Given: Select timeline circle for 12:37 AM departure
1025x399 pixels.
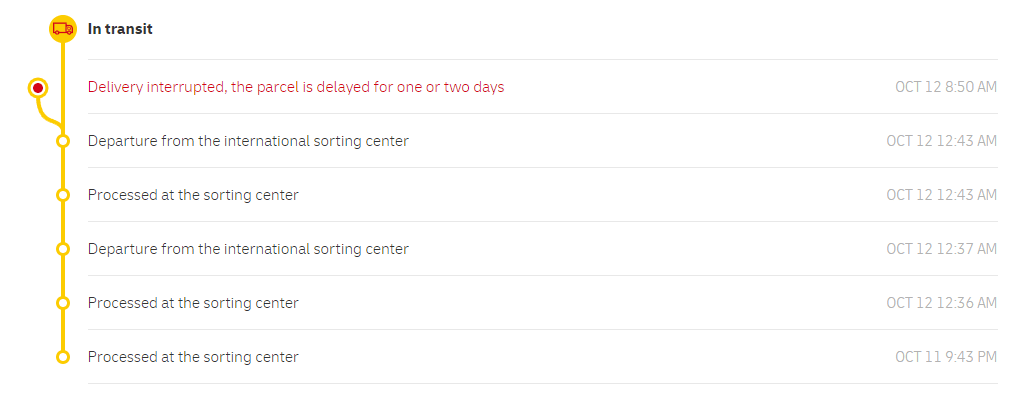Looking at the screenshot, I should point(63,249).
